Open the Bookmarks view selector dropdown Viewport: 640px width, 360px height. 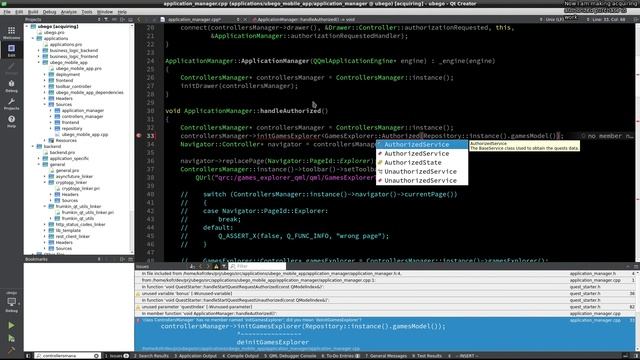[x=99, y=259]
